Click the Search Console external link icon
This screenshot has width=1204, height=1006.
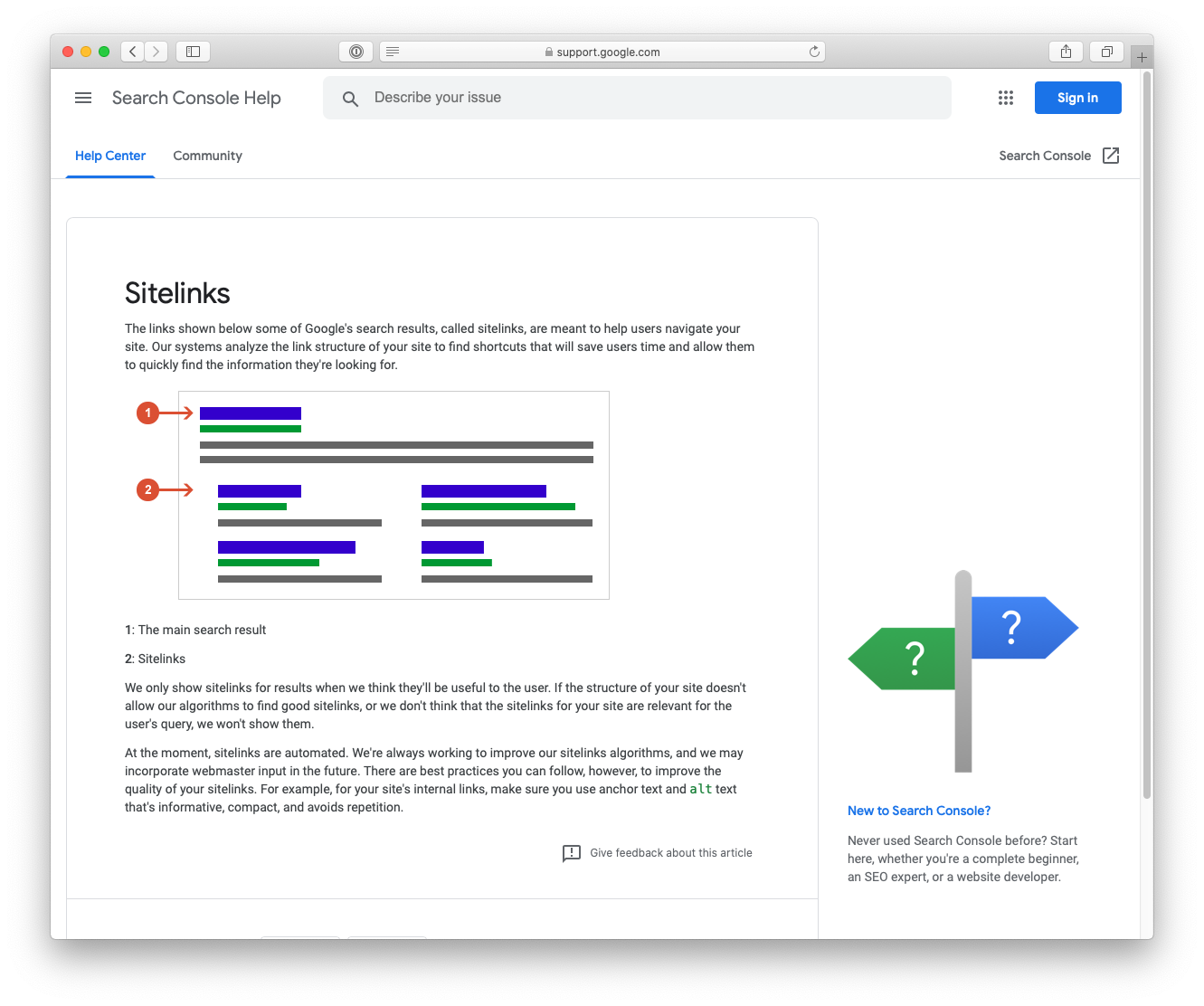(1111, 156)
